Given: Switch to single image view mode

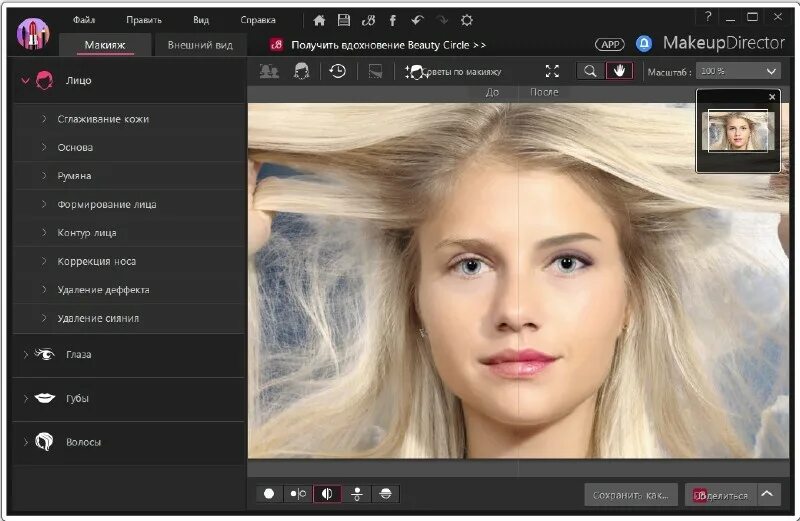Looking at the screenshot, I should point(268,493).
